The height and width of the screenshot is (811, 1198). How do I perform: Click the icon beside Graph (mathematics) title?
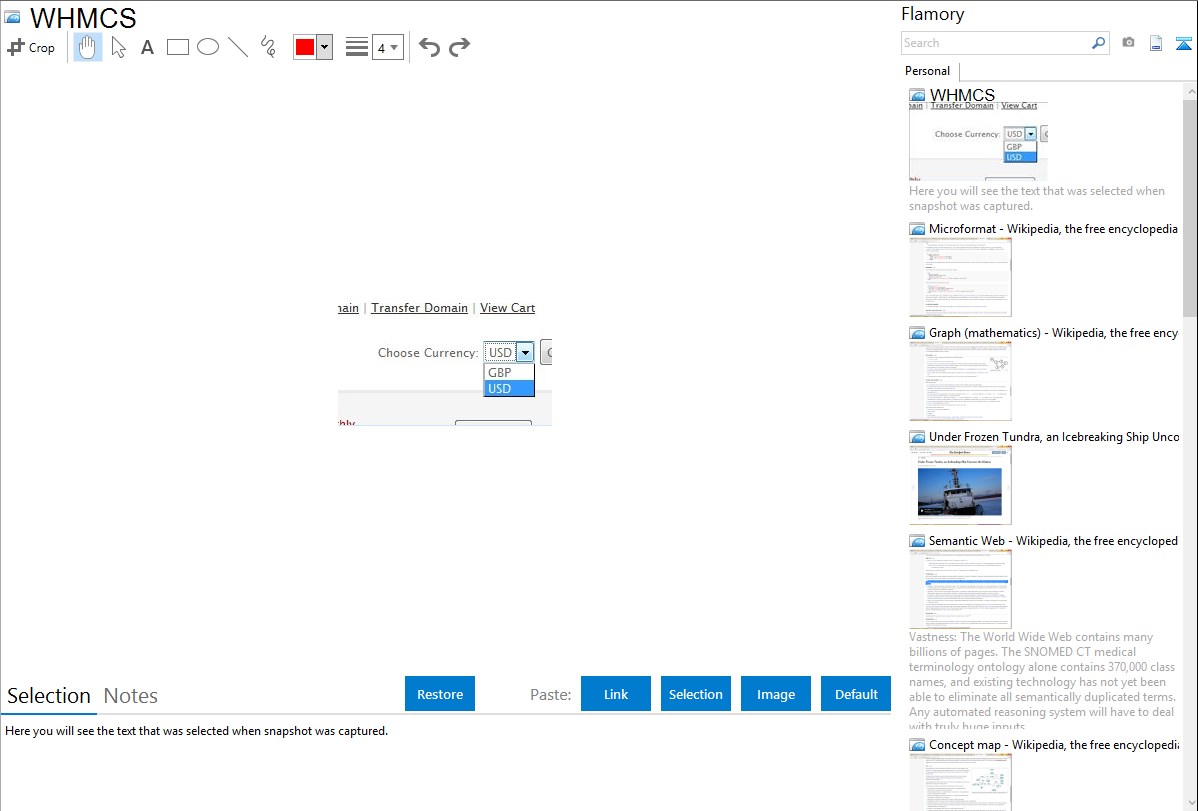917,333
